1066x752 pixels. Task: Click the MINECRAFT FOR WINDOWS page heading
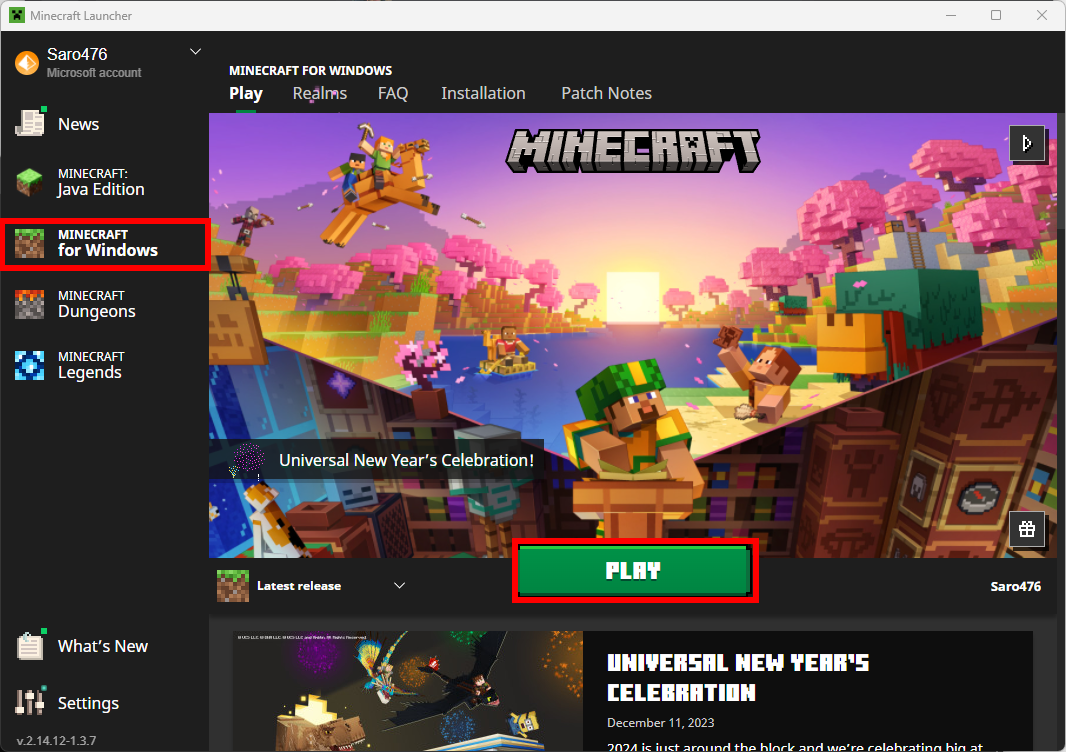(x=310, y=71)
